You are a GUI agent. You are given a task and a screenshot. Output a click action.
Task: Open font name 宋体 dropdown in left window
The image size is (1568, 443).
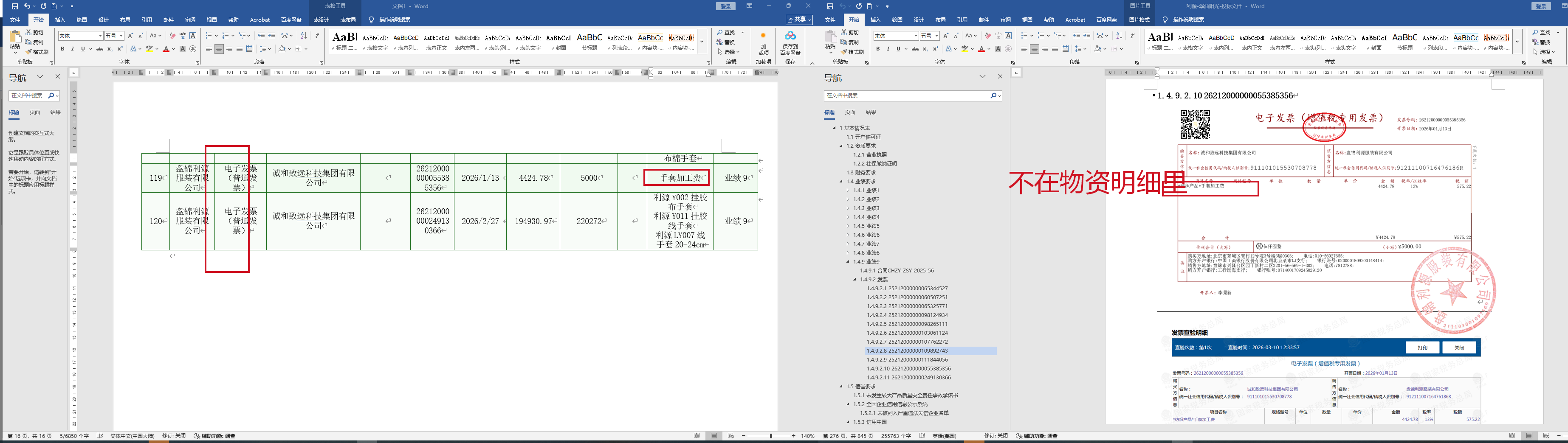[100, 36]
